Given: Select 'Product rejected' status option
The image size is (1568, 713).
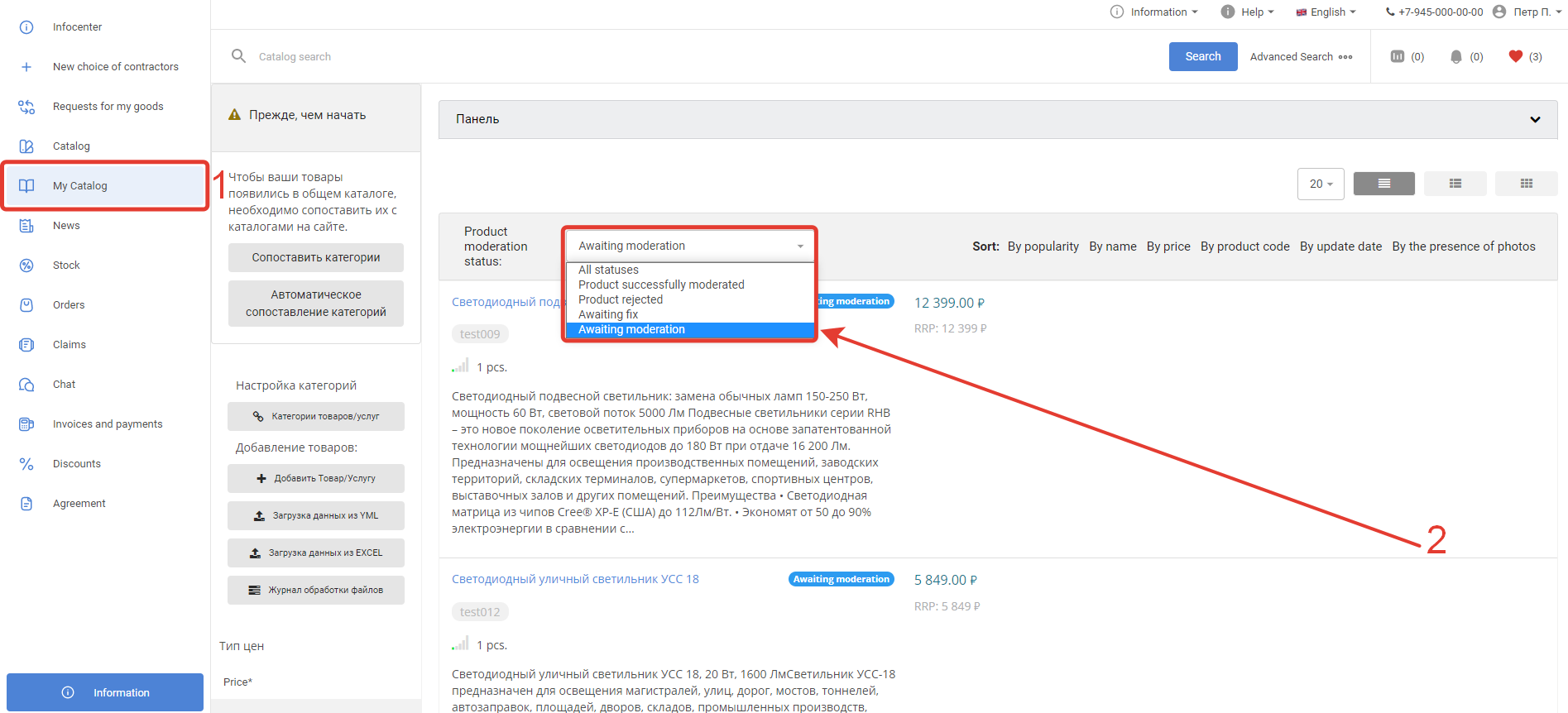Looking at the screenshot, I should pos(621,299).
